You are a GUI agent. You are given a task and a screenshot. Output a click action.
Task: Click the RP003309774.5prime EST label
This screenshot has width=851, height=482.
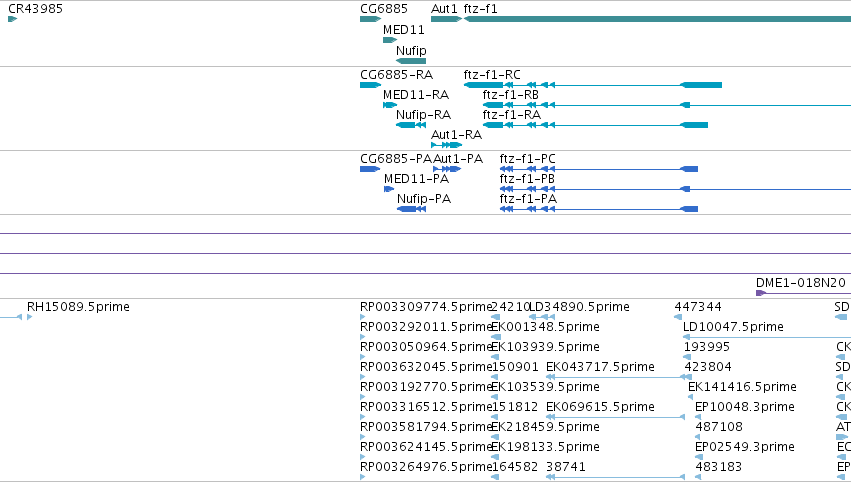coord(426,307)
